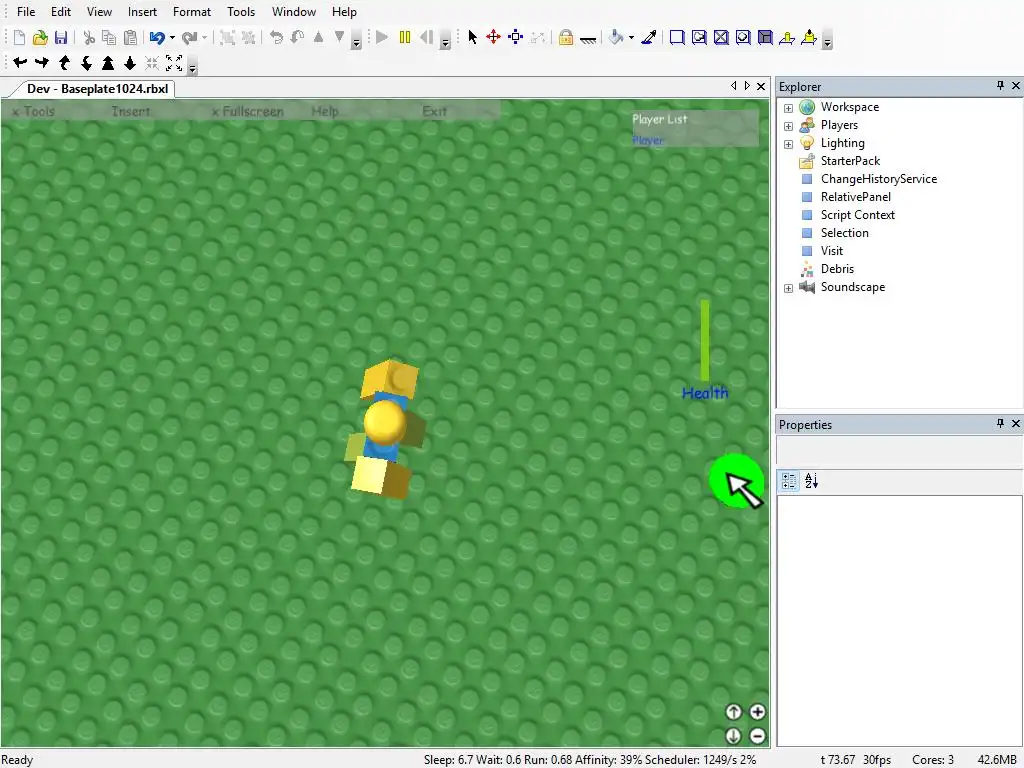Open the Window menu

coord(294,12)
